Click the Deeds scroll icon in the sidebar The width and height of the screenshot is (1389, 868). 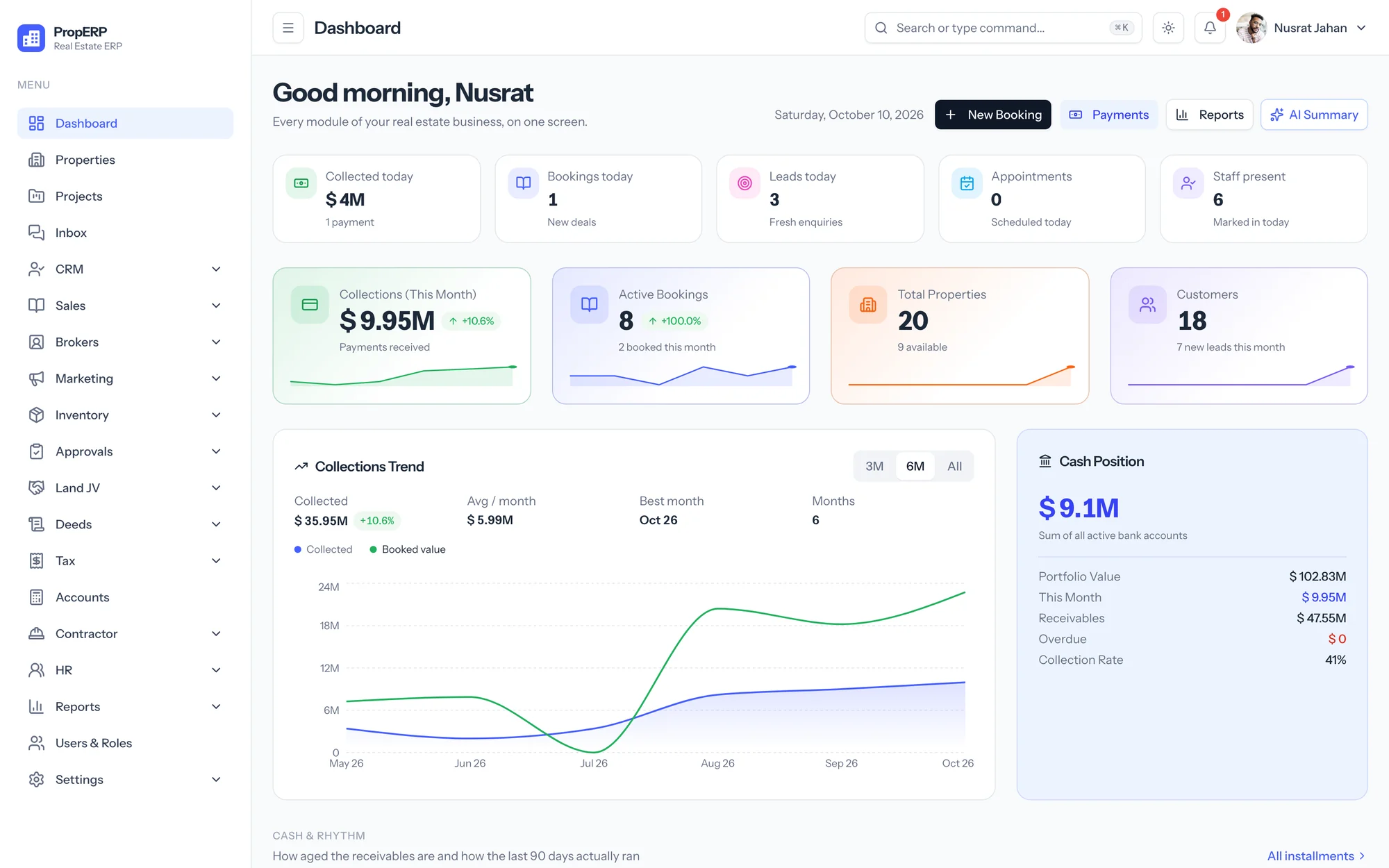(x=36, y=524)
